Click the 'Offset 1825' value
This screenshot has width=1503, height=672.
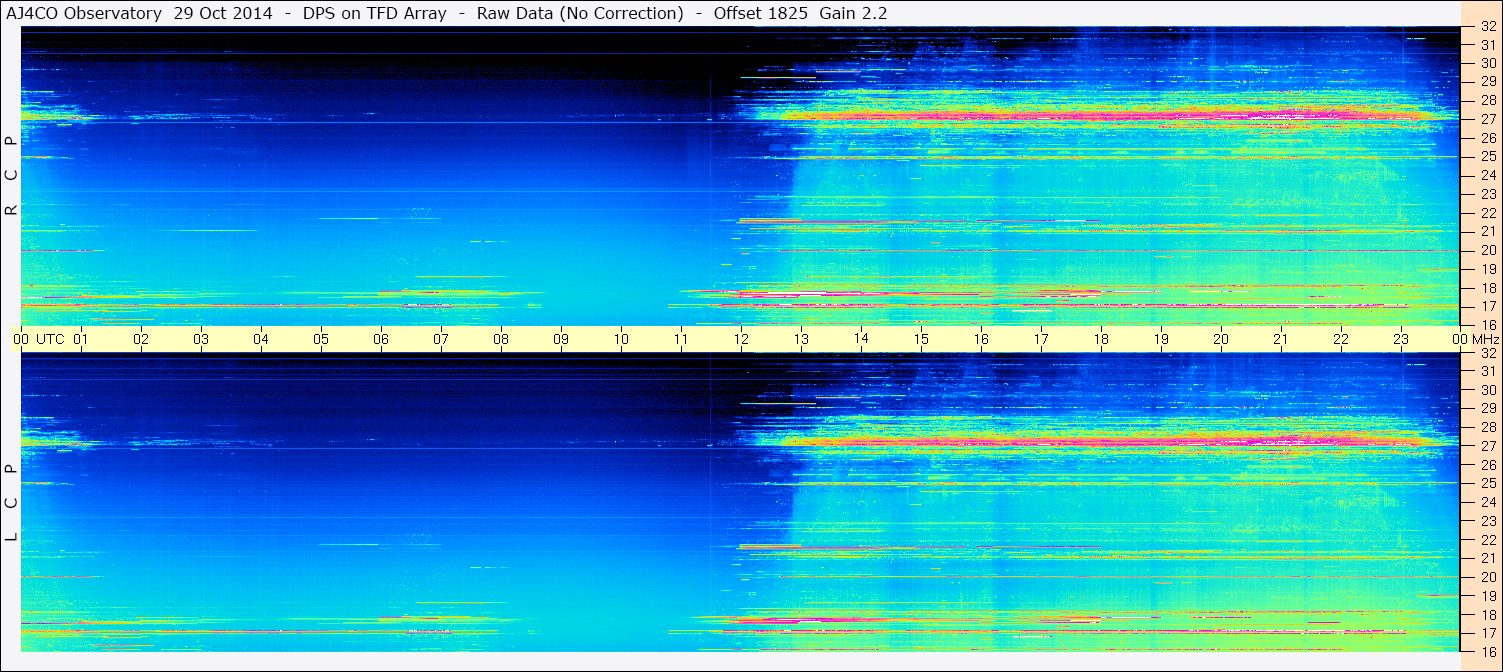[761, 13]
